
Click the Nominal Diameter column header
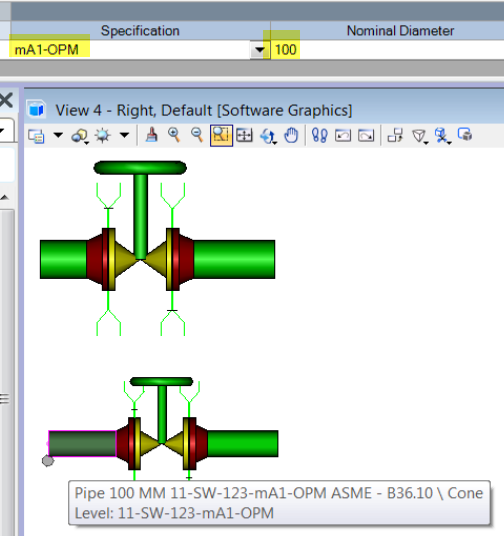tap(400, 31)
